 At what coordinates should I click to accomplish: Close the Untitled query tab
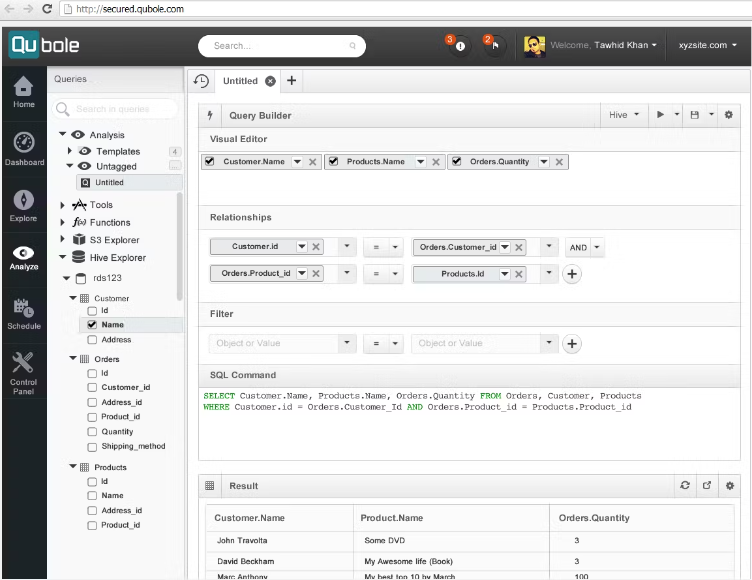click(x=270, y=81)
